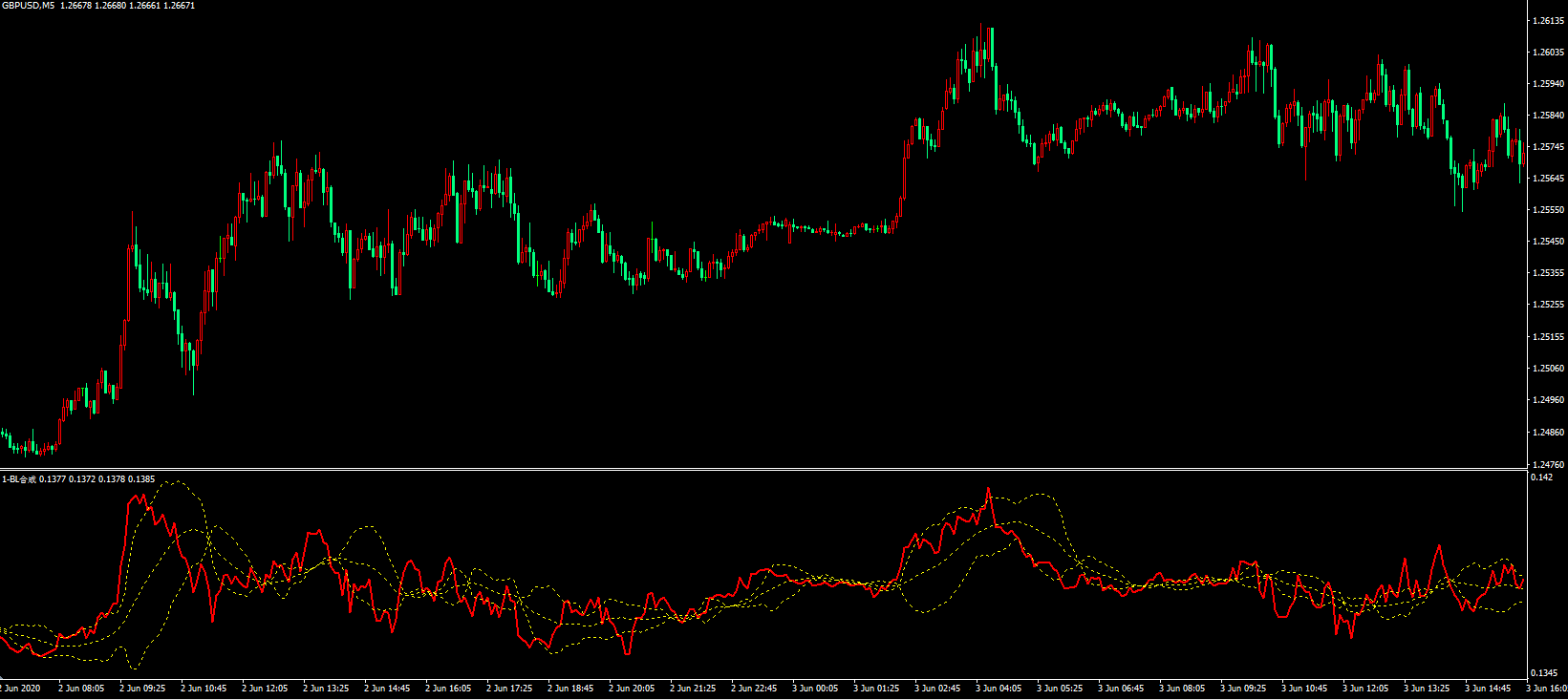
Task: Click the 1.24760 price label at the scale bottom
Action: 1547,464
